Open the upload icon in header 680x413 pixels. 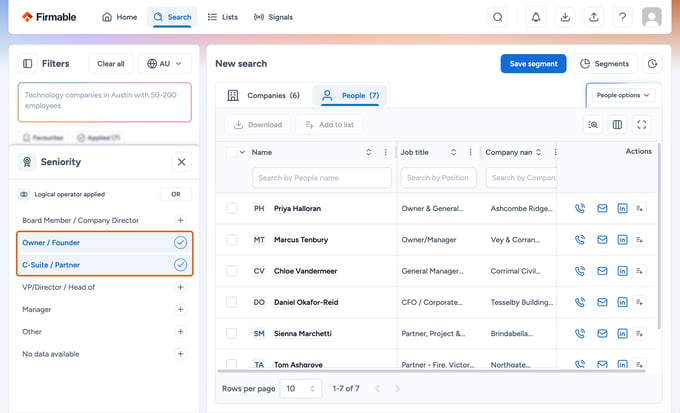click(594, 17)
